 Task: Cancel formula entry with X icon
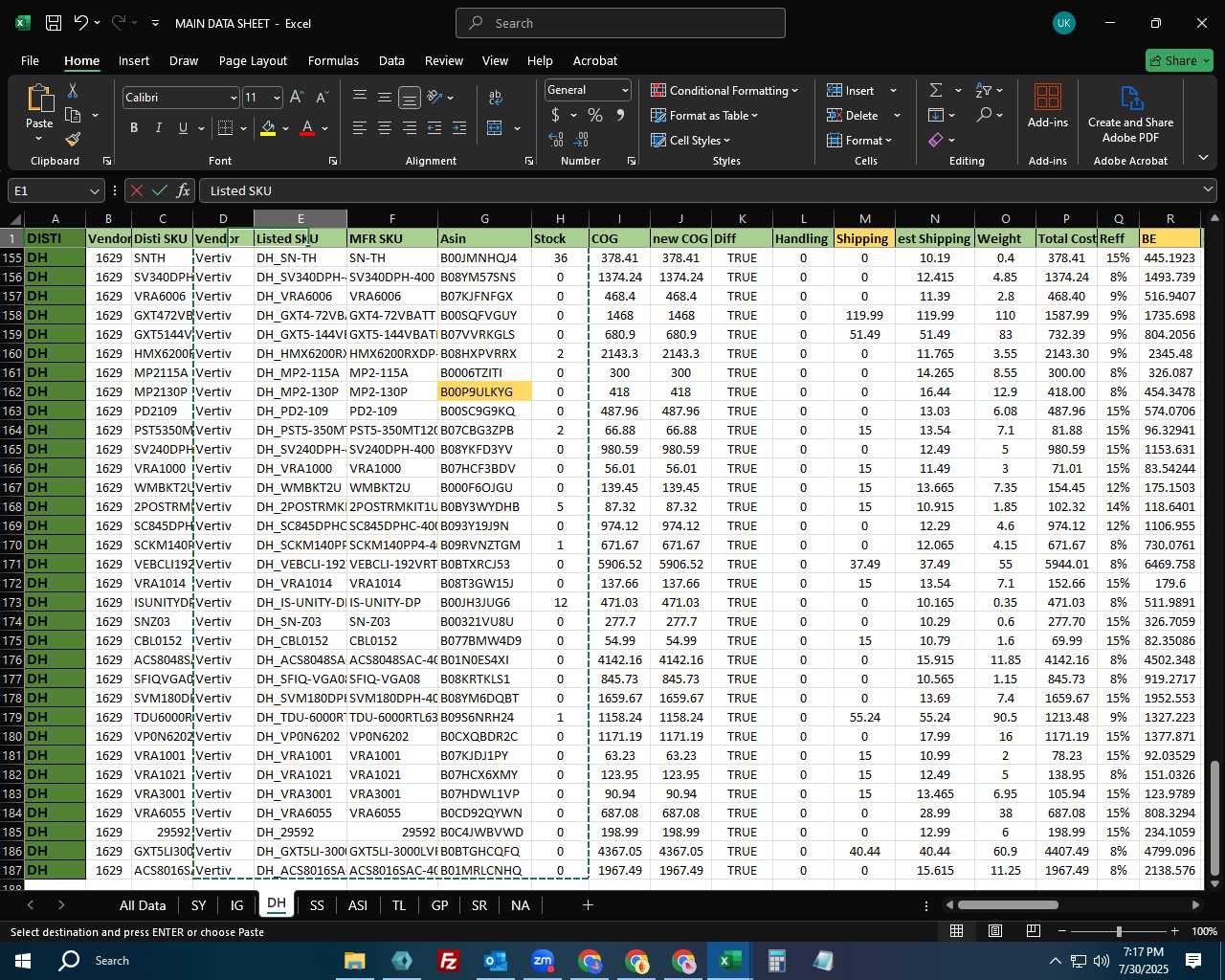pyautogui.click(x=137, y=190)
